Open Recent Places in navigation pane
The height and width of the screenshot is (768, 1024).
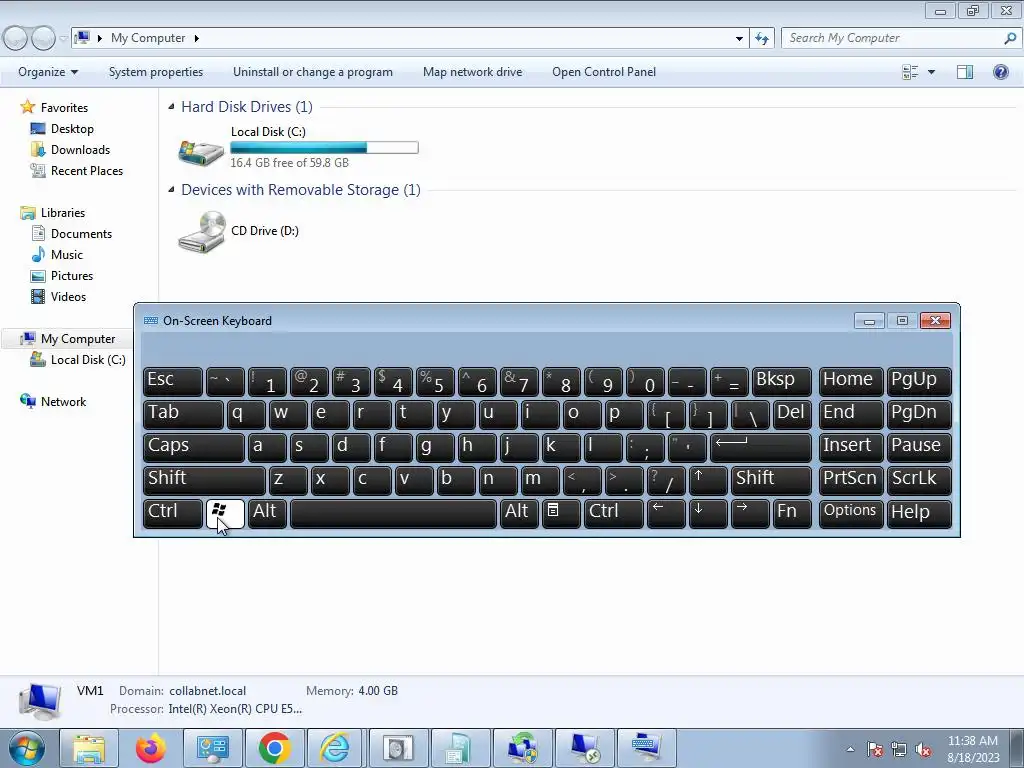point(87,170)
